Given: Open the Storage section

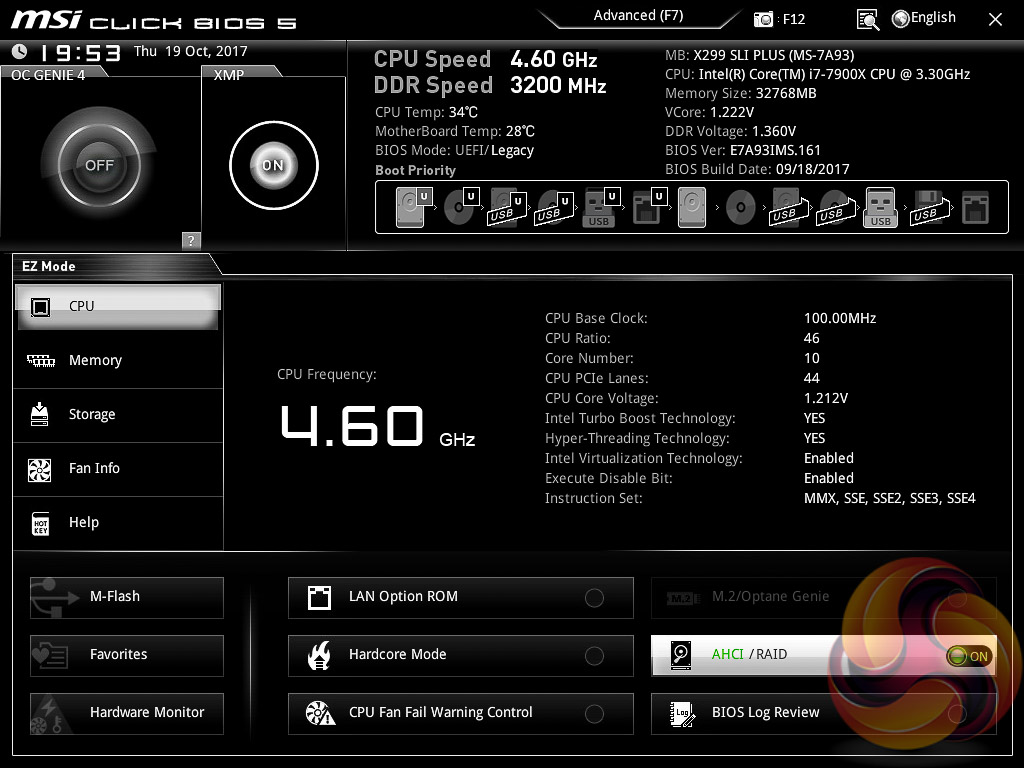Looking at the screenshot, I should (92, 415).
